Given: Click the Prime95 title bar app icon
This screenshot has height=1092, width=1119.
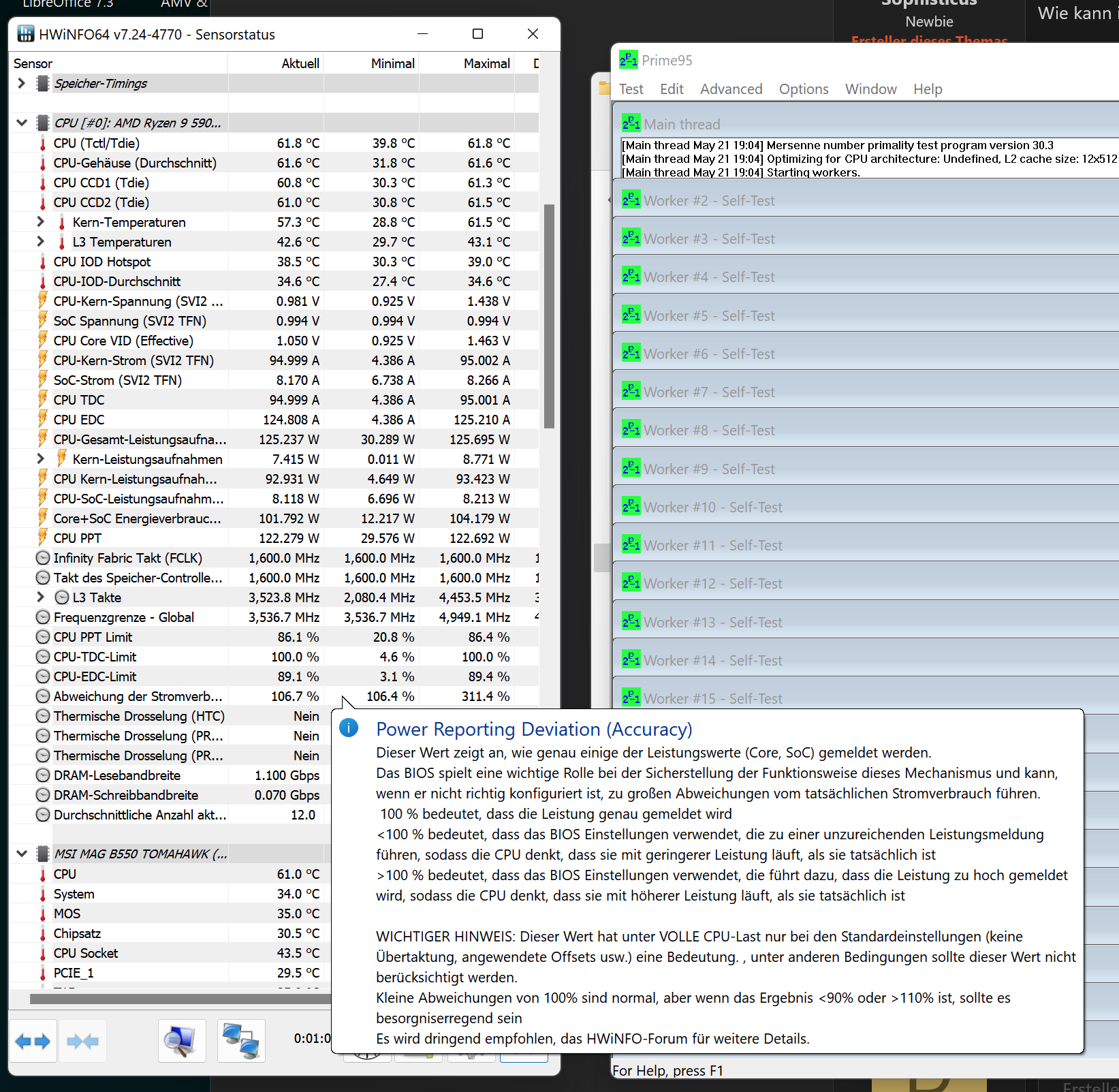Looking at the screenshot, I should click(x=629, y=60).
